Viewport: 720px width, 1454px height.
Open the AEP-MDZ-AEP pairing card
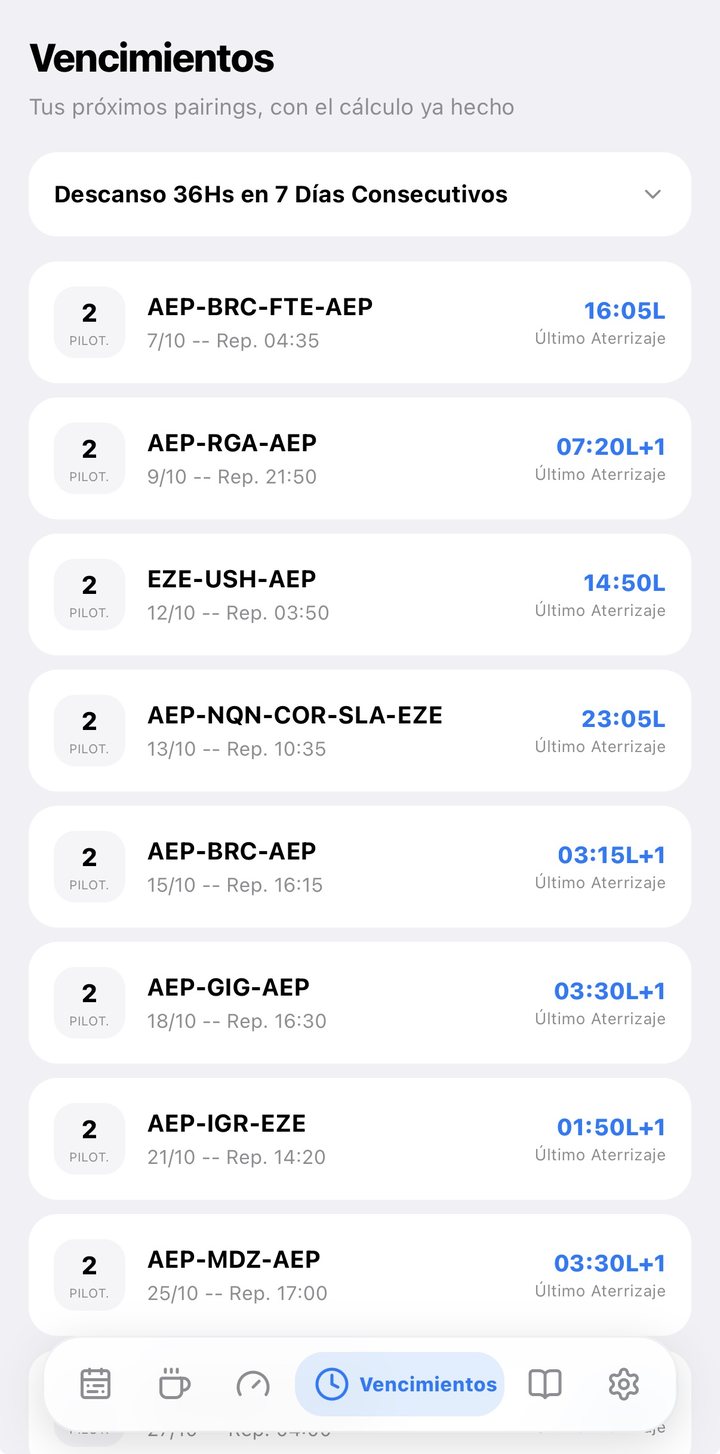[x=360, y=1274]
